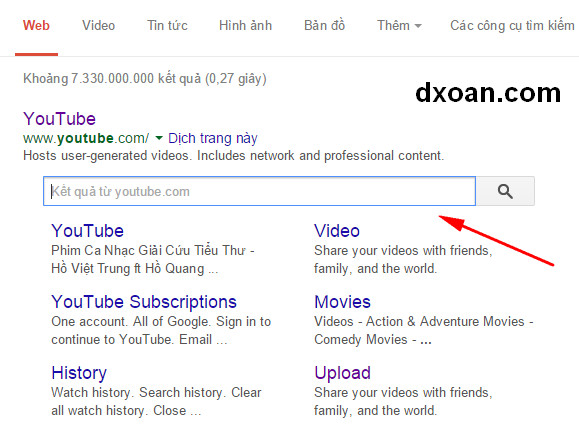Click 'Watch history. Search history. Clear' snippet
The image size is (579, 435).
pyautogui.click(x=156, y=393)
